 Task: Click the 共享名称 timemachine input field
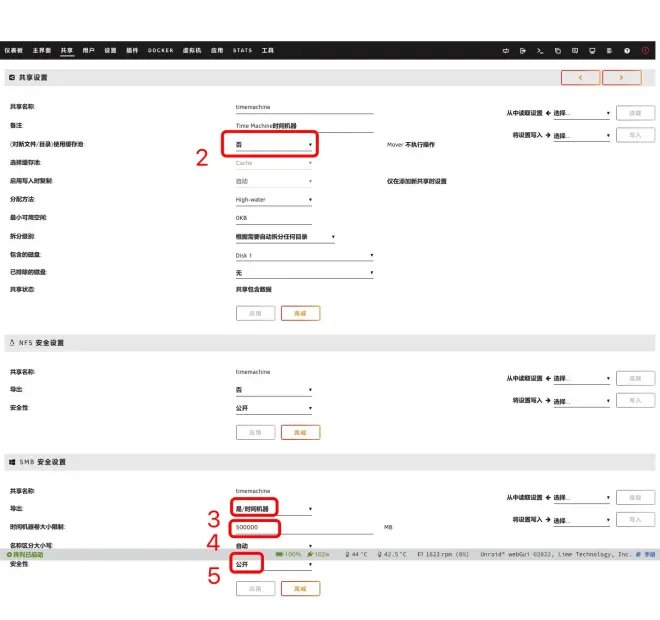[304, 107]
